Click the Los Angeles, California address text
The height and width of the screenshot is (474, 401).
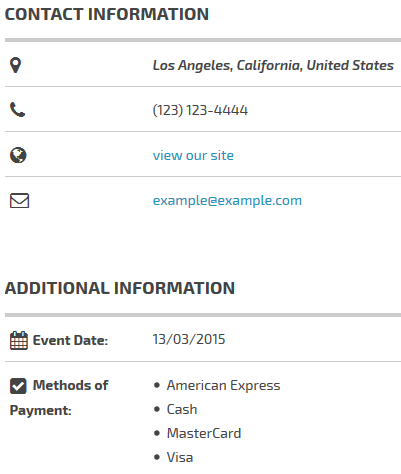pyautogui.click(x=273, y=65)
